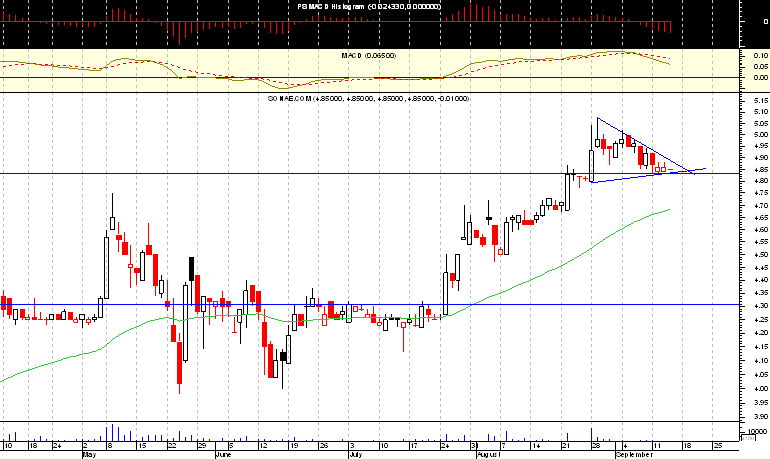Click the 5.05 price axis label
The height and width of the screenshot is (459, 770).
(x=761, y=124)
